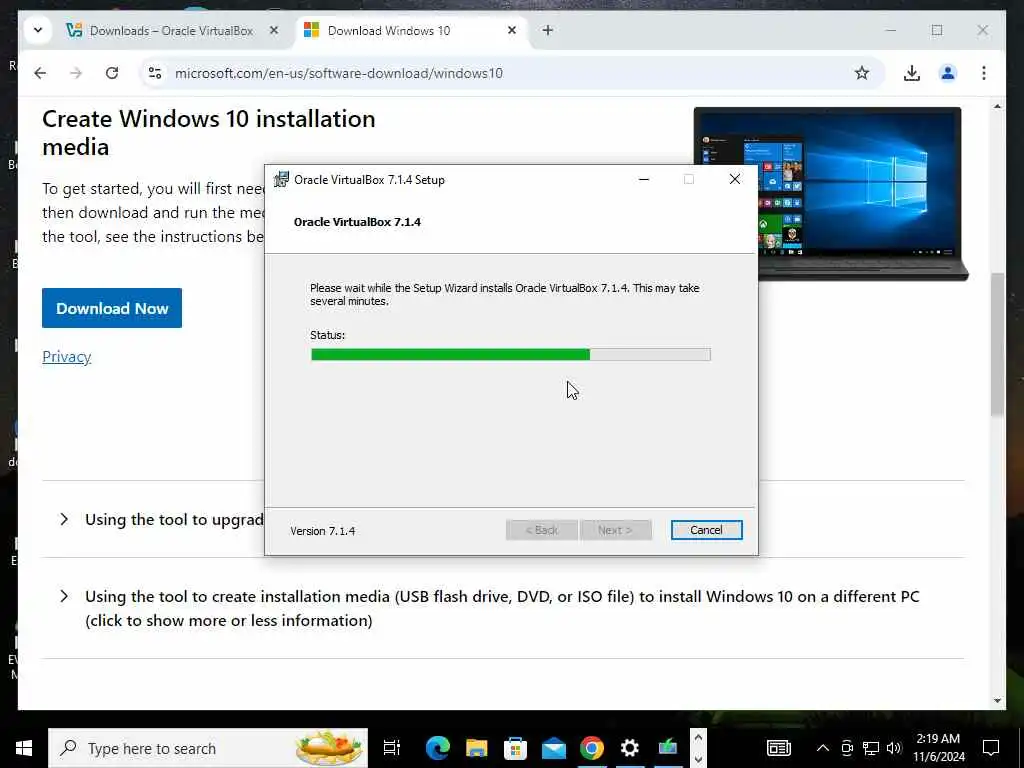Click the Download Now button
The height and width of the screenshot is (768, 1024).
(x=112, y=308)
